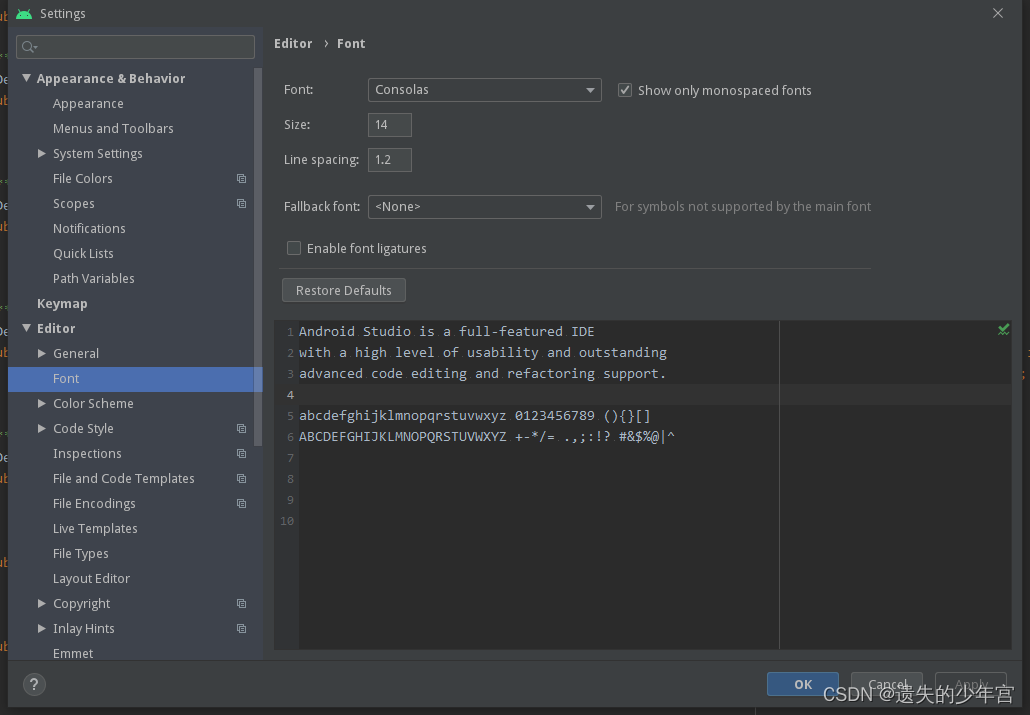Click the project-level icon beside Inlay Hints

[241, 628]
